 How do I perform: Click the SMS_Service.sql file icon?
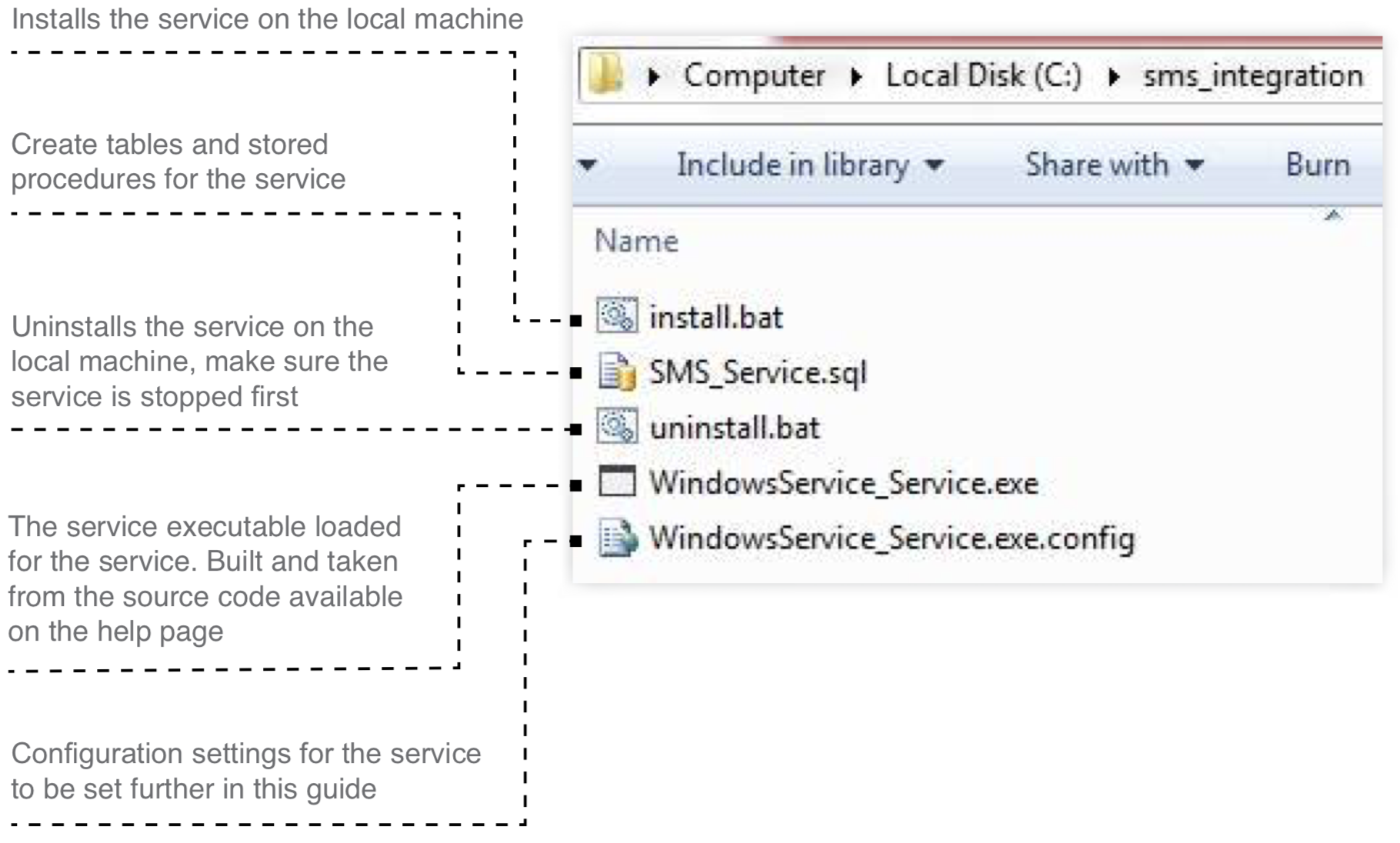pyautogui.click(x=617, y=372)
